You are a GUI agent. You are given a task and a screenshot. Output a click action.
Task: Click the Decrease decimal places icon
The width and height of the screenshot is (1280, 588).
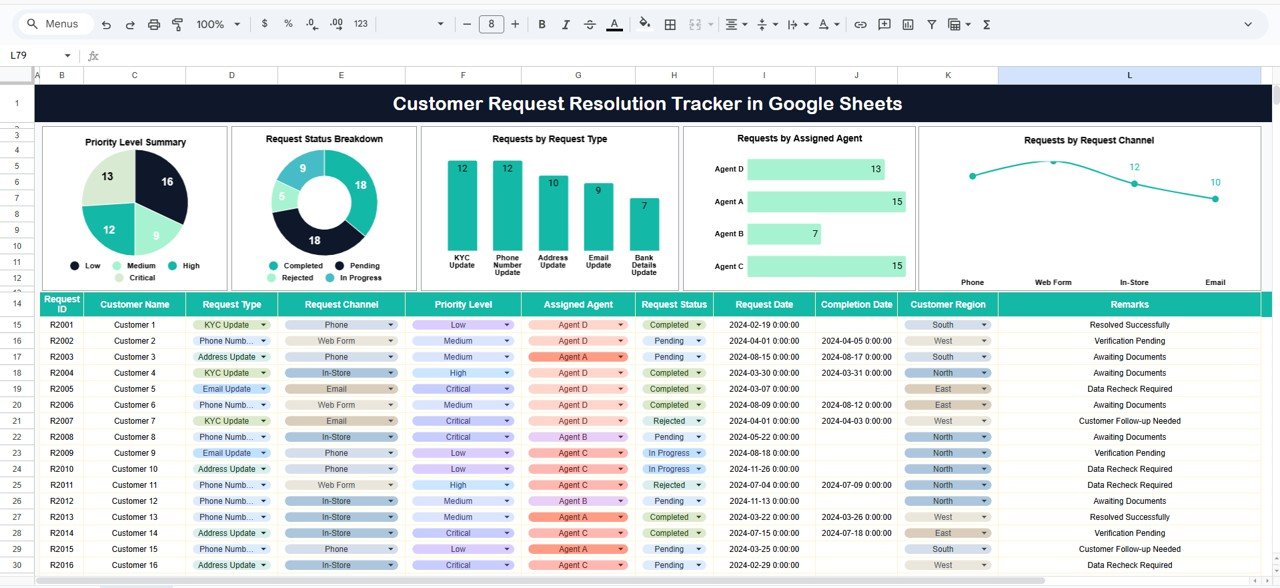[x=312, y=24]
